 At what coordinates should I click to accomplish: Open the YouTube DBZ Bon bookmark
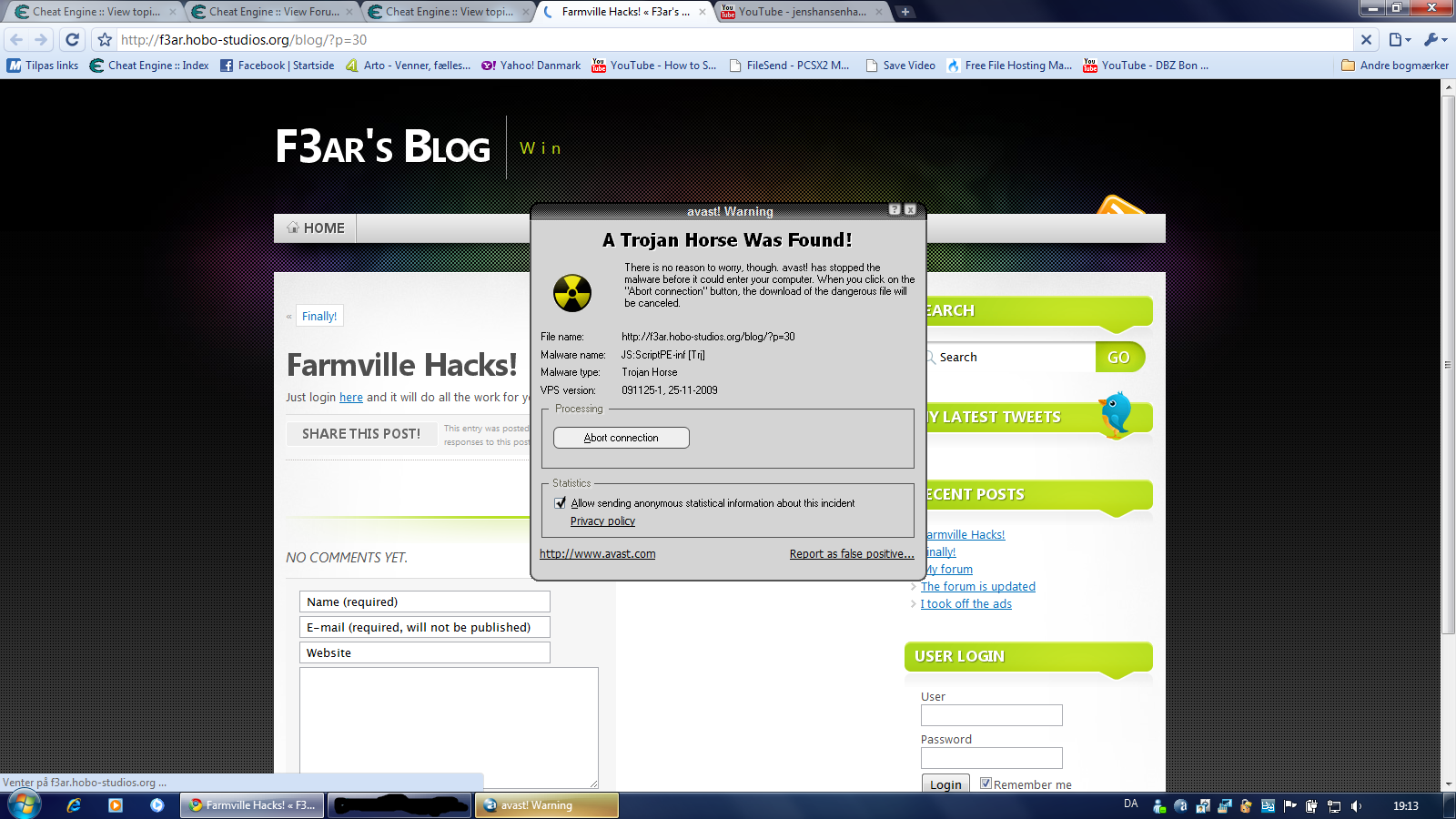click(x=1146, y=66)
